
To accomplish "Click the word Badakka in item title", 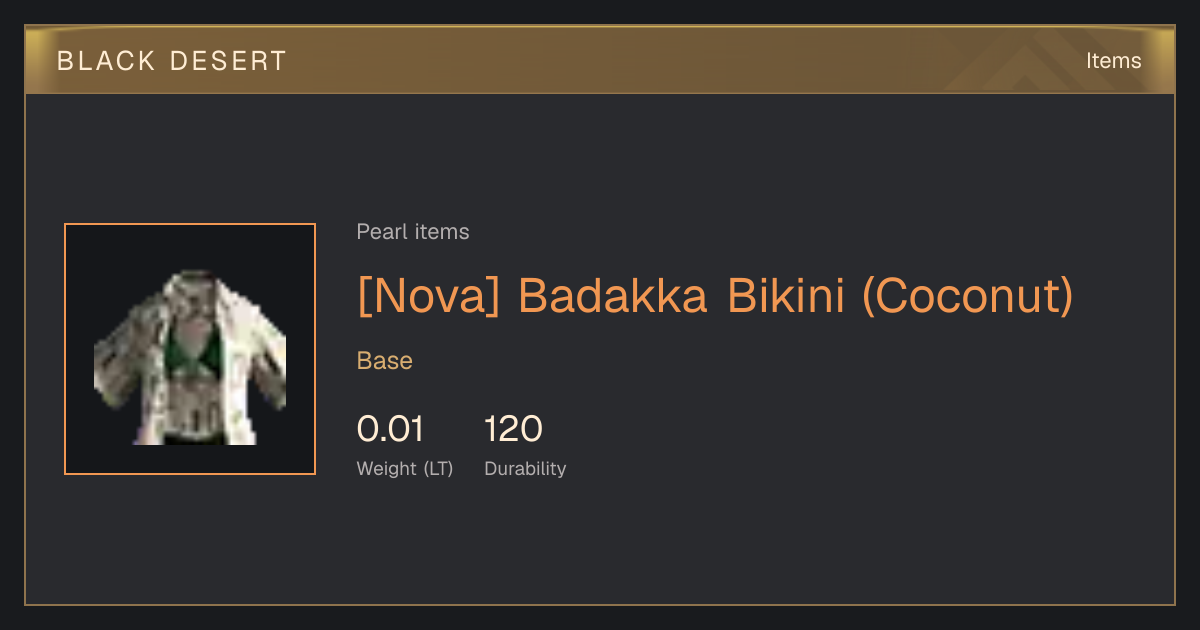I will click(615, 296).
